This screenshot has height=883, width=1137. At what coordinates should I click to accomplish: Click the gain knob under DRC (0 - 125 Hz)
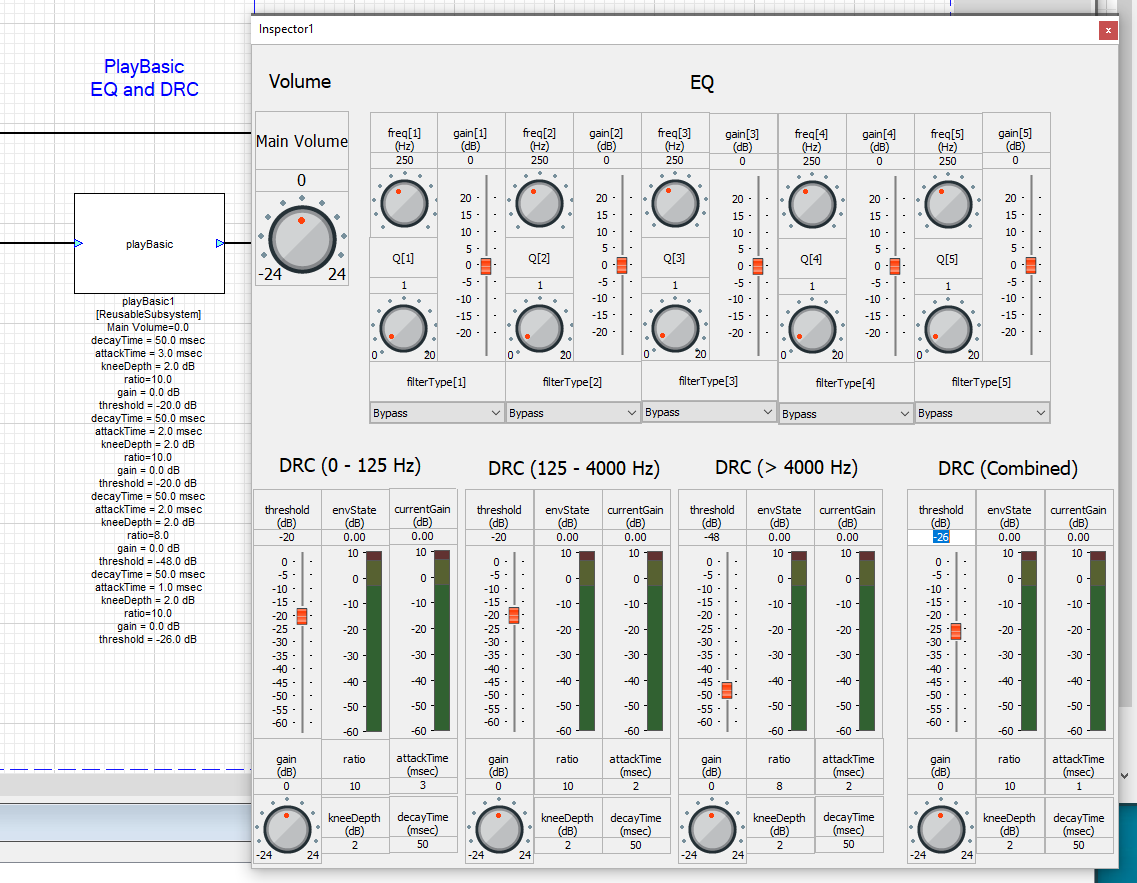point(286,829)
